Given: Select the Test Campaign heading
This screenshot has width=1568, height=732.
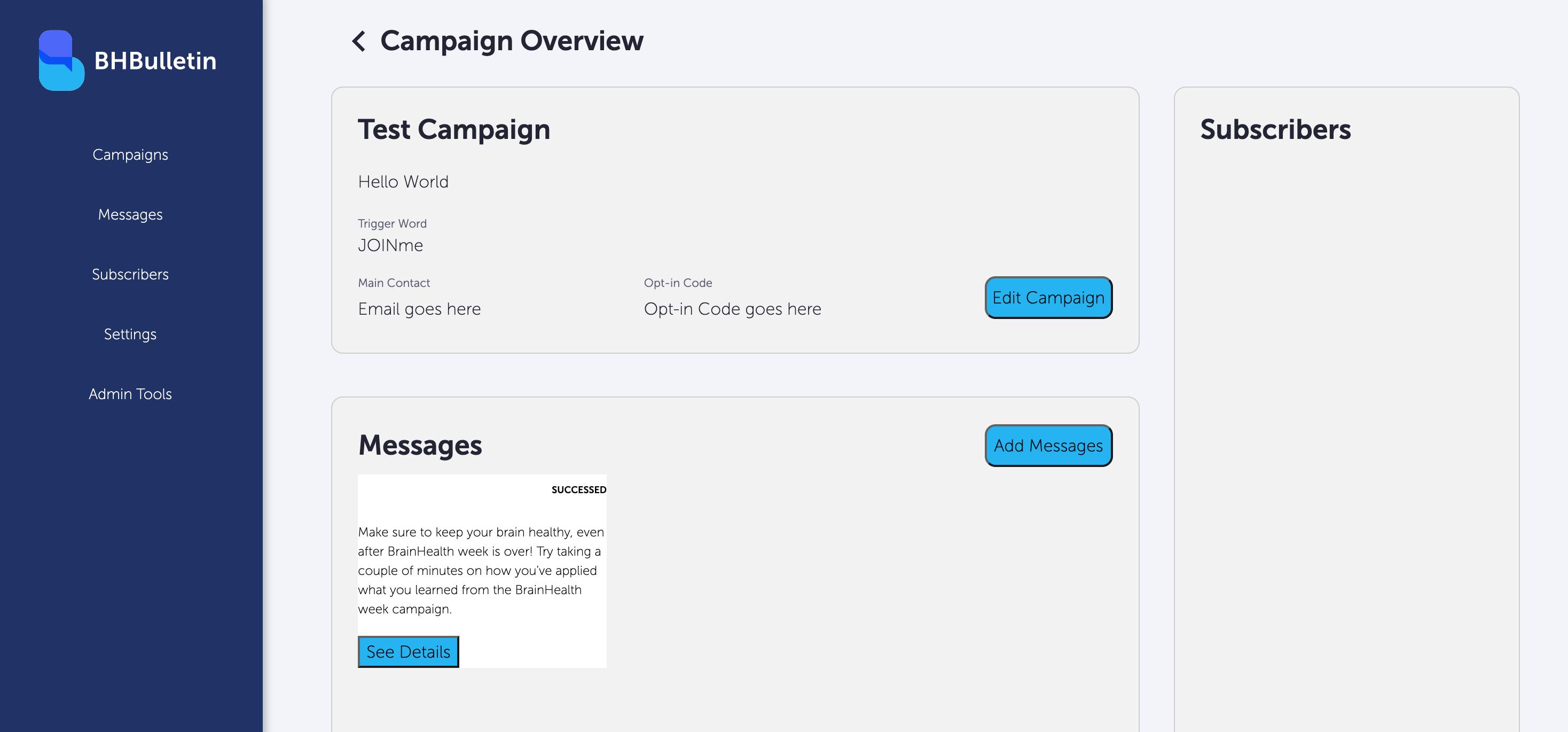Looking at the screenshot, I should pyautogui.click(x=453, y=129).
